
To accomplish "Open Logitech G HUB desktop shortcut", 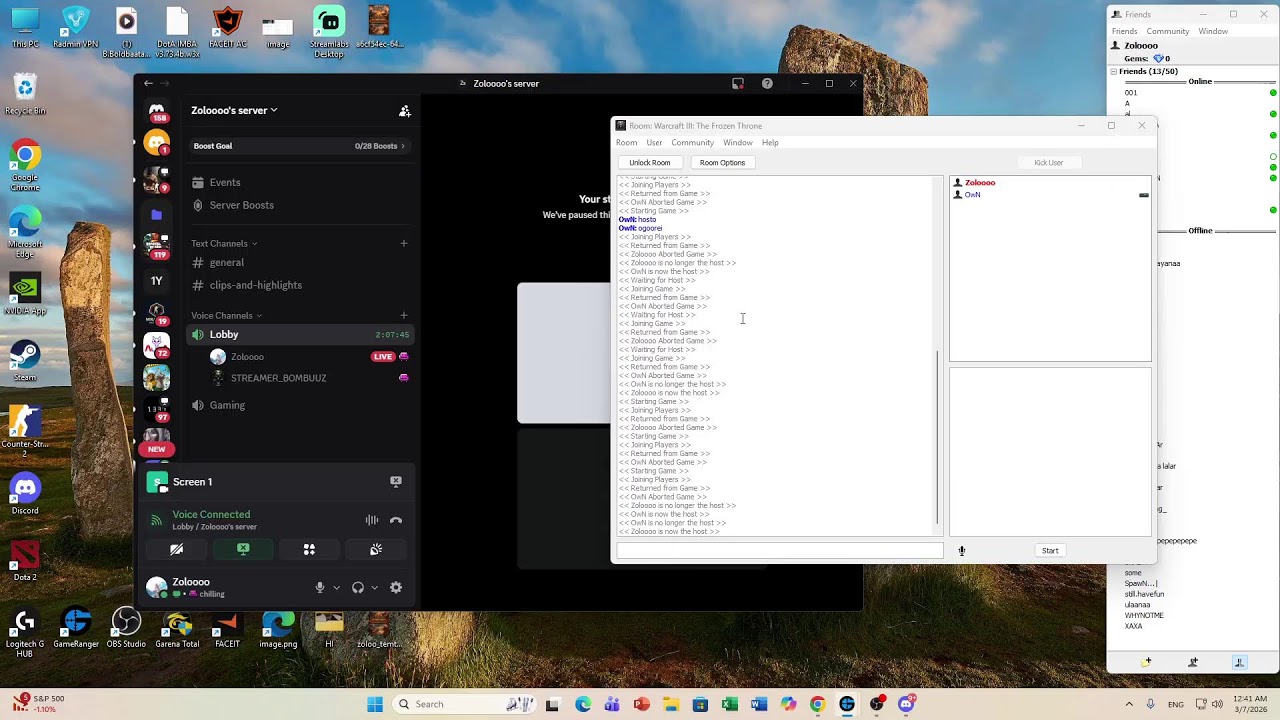I will (25, 632).
